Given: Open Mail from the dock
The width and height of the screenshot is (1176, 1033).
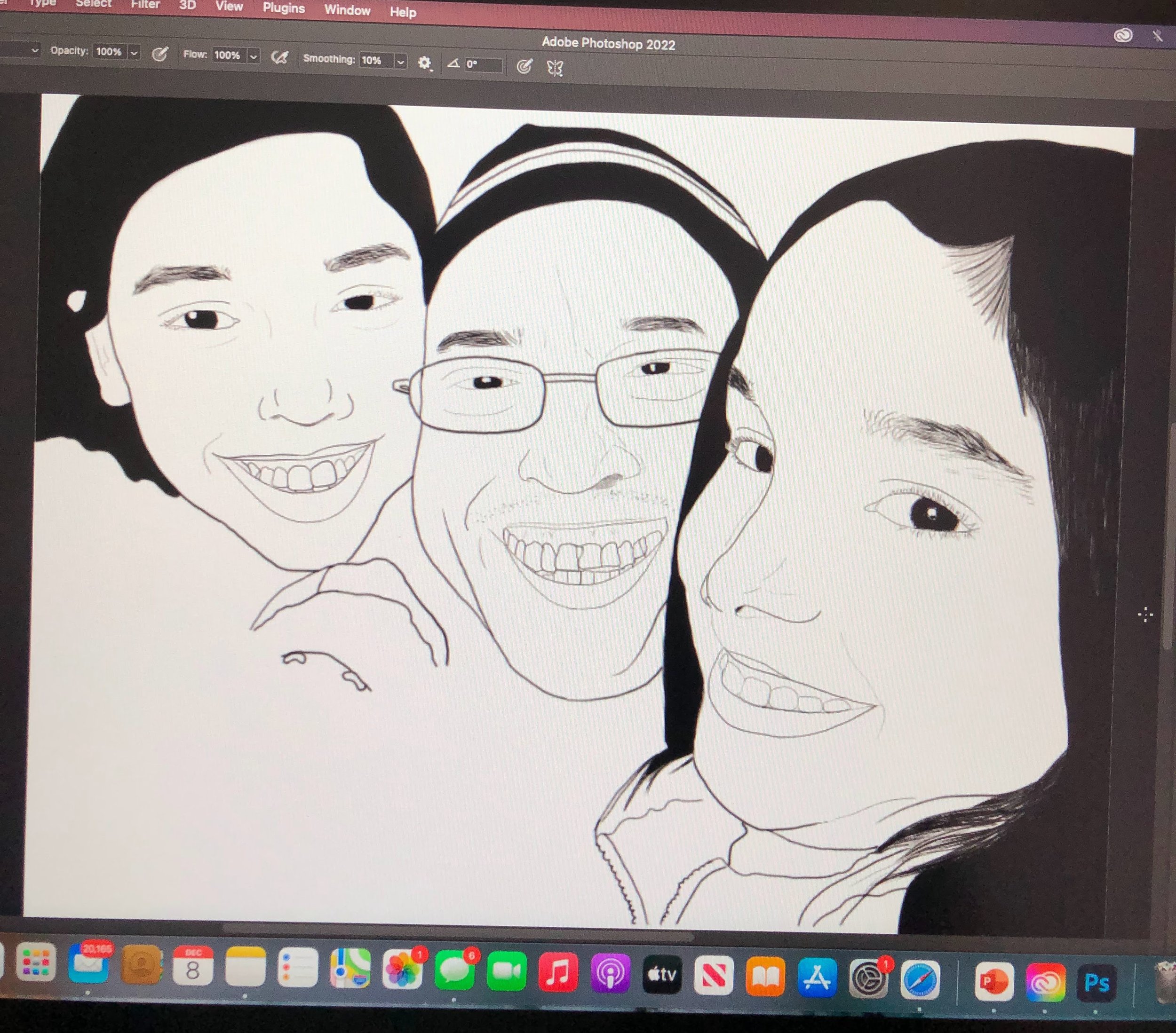Looking at the screenshot, I should coord(88,964).
